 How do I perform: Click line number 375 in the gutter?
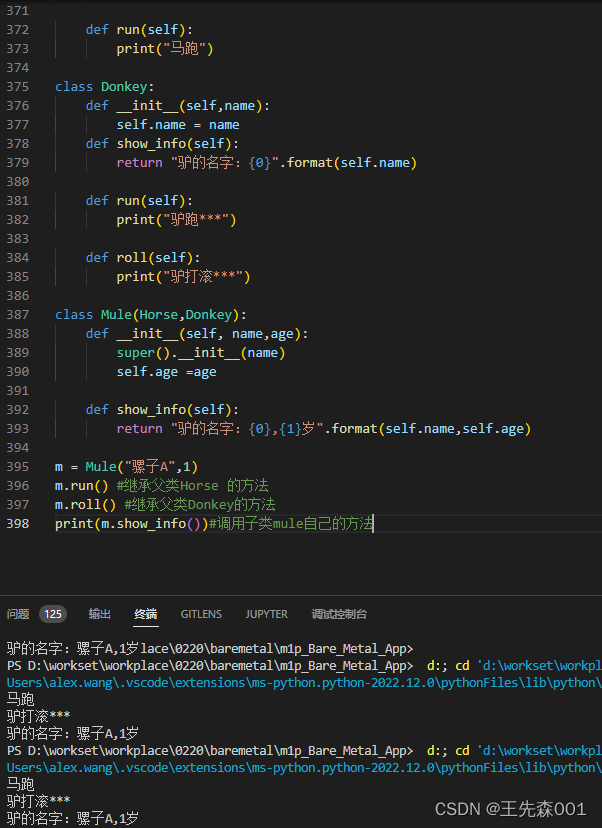(x=17, y=87)
